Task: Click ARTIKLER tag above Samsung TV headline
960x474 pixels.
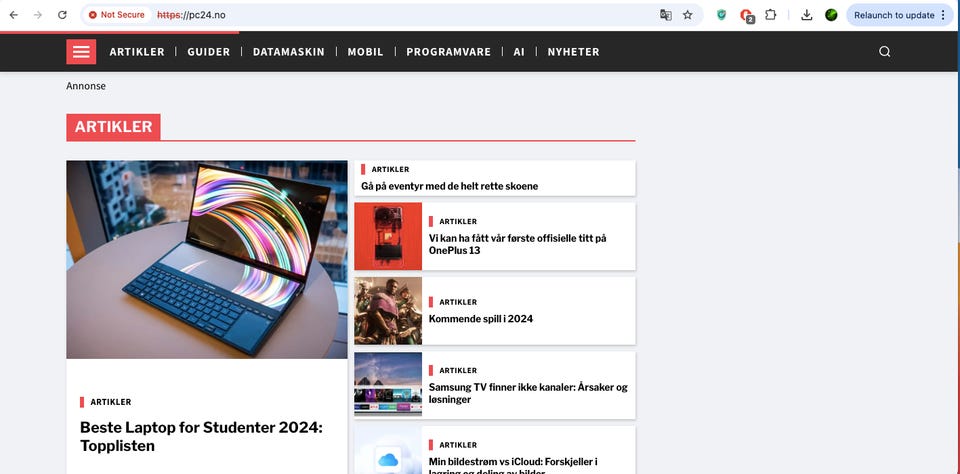Action: (x=458, y=371)
